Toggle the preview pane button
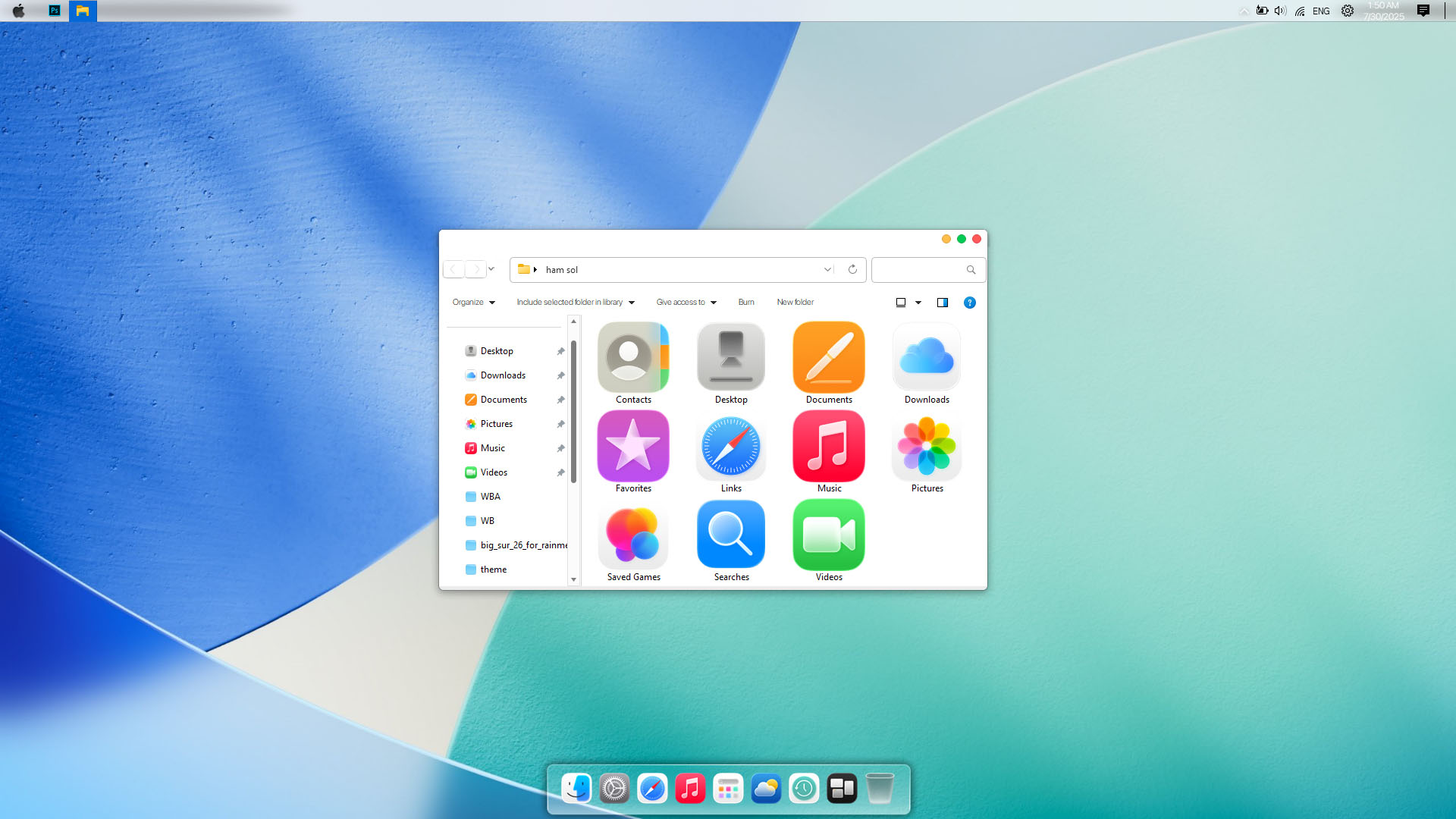Image resolution: width=1456 pixels, height=819 pixels. [942, 303]
